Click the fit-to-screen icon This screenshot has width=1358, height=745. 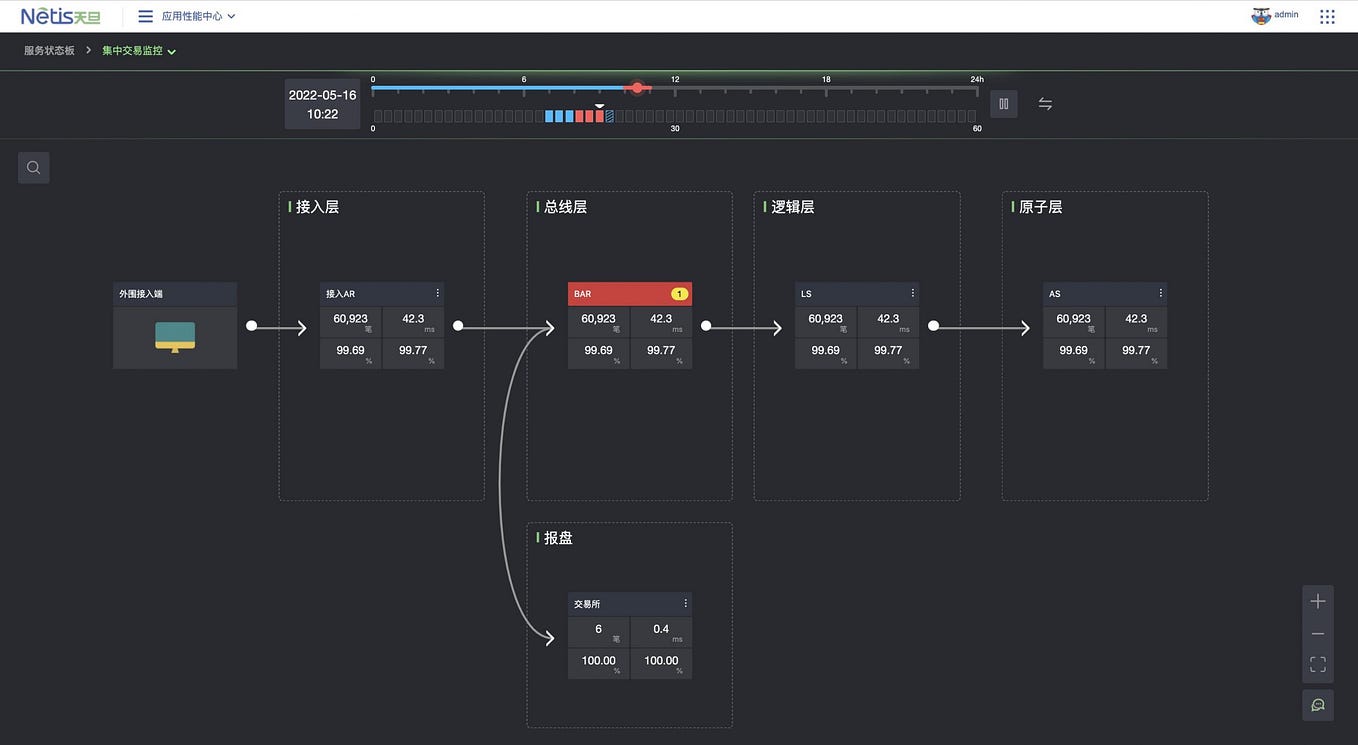tap(1317, 664)
